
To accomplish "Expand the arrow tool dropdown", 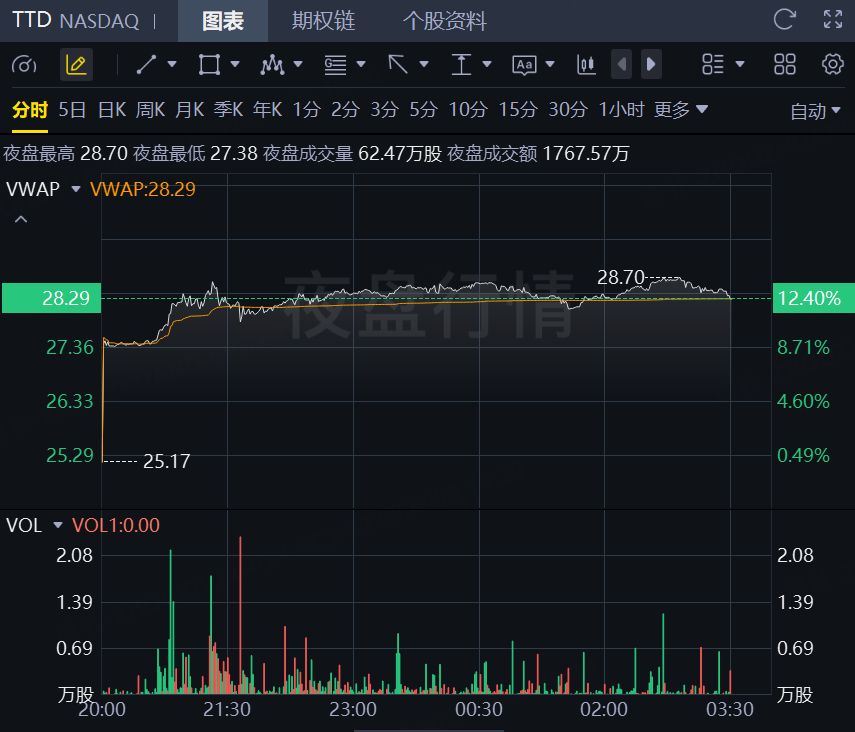I will point(424,64).
